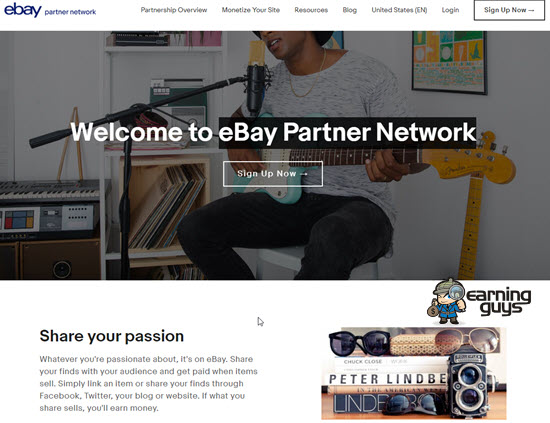Viewport: 550px width, 423px height.
Task: Click the Share your passion heading
Action: 112,336
